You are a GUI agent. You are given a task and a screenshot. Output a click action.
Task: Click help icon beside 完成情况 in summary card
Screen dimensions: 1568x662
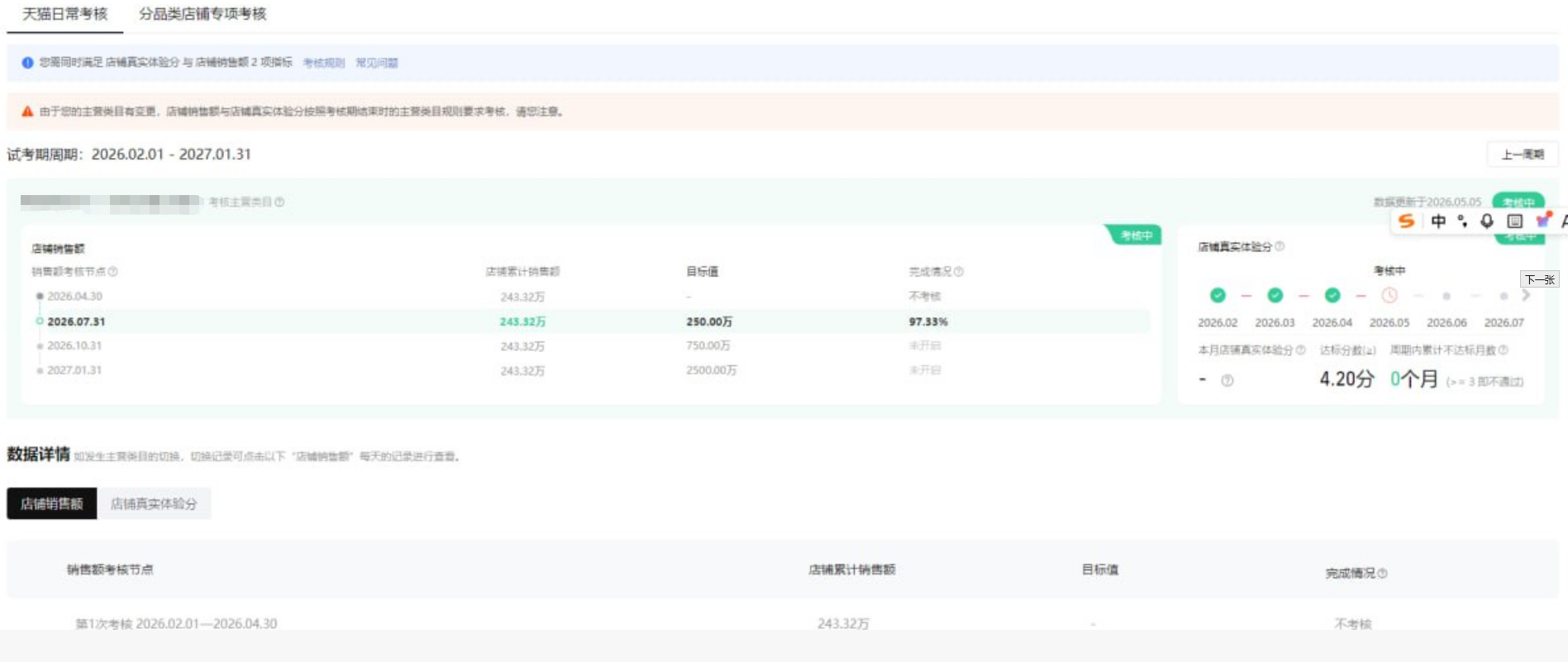(959, 271)
